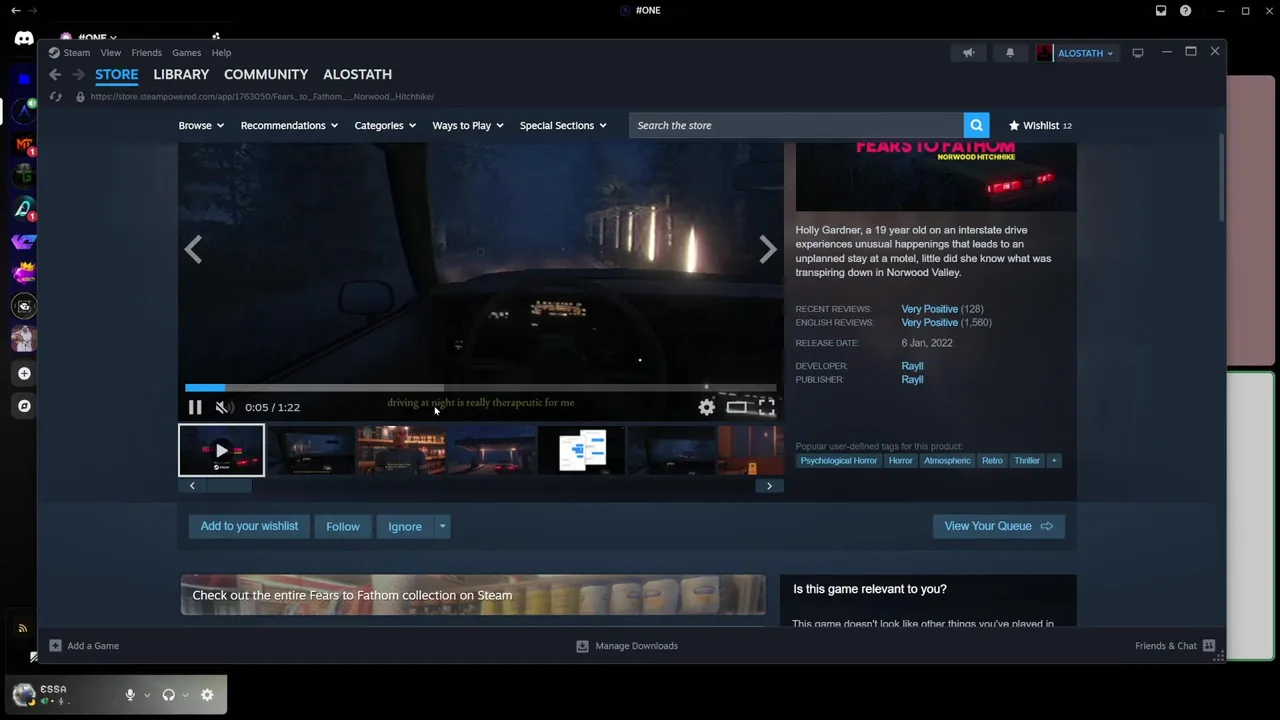Viewport: 1280px width, 720px height.
Task: Switch Steam to Big Picture mode icon
Action: click(1138, 53)
